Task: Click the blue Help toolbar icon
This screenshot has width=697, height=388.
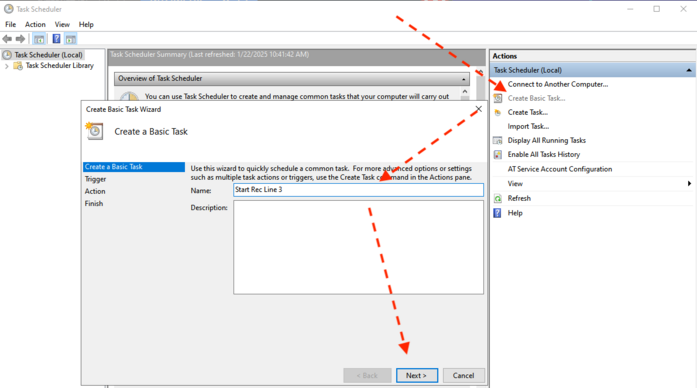Action: (x=56, y=39)
